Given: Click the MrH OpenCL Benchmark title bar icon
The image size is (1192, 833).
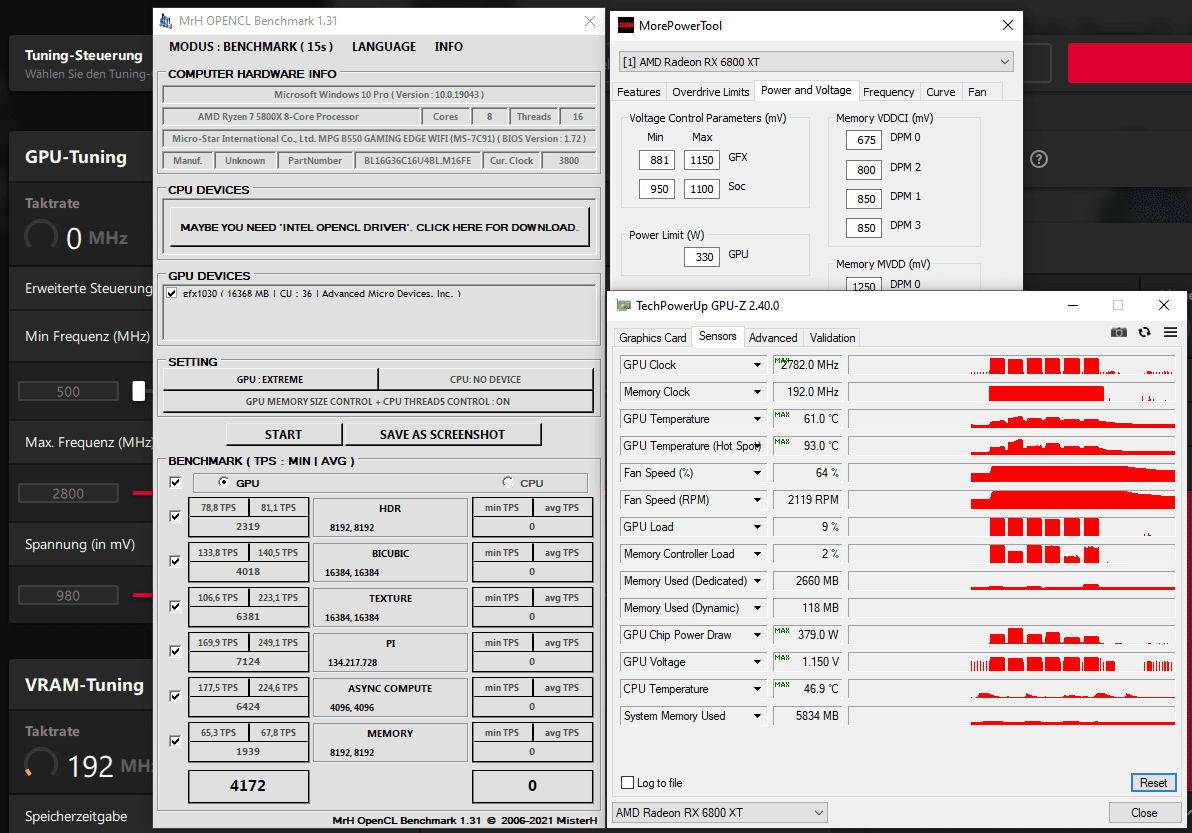Looking at the screenshot, I should point(166,21).
